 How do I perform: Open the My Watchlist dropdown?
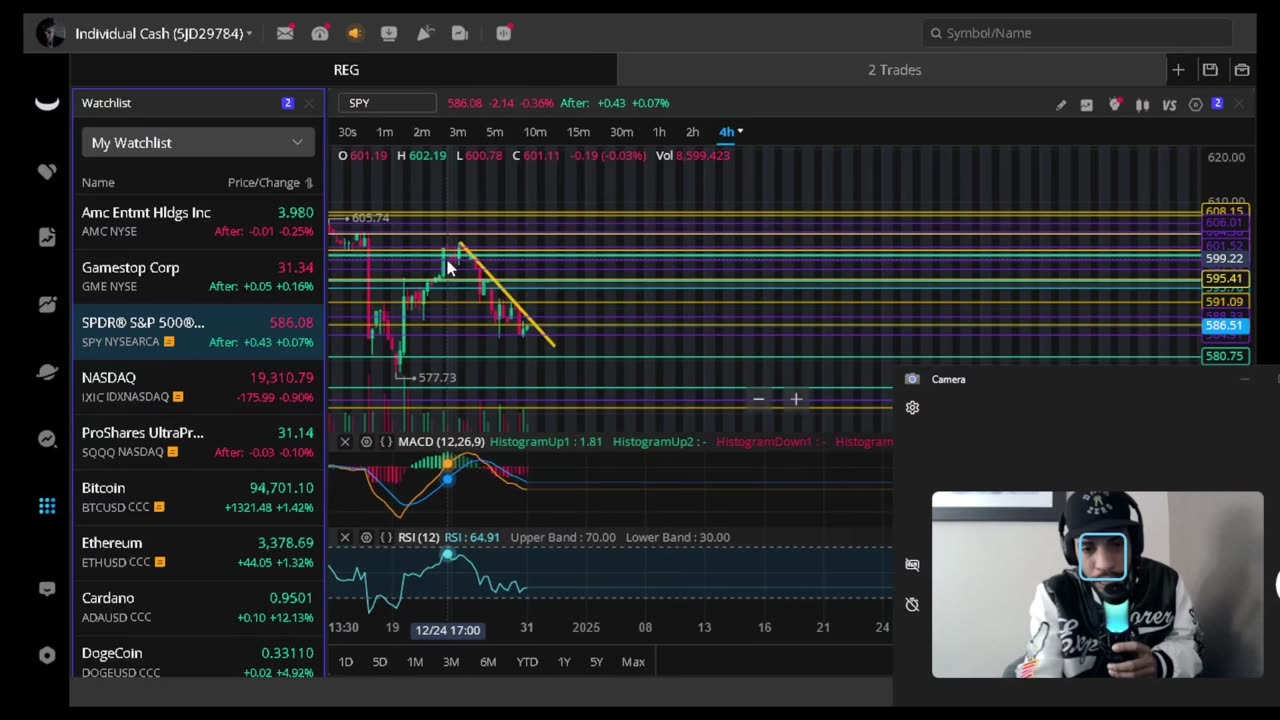[198, 143]
